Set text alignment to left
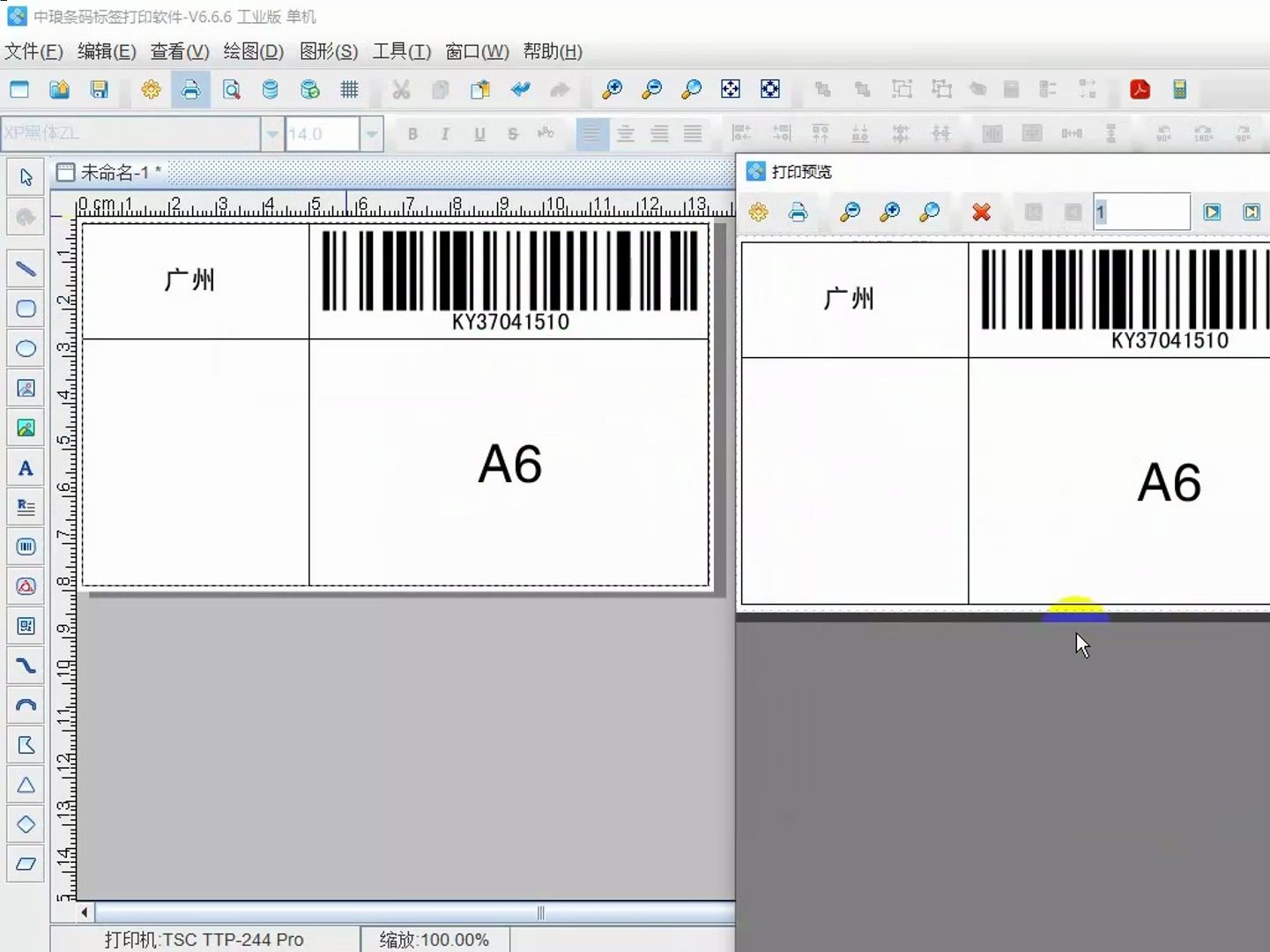This screenshot has height=952, width=1270. point(591,134)
